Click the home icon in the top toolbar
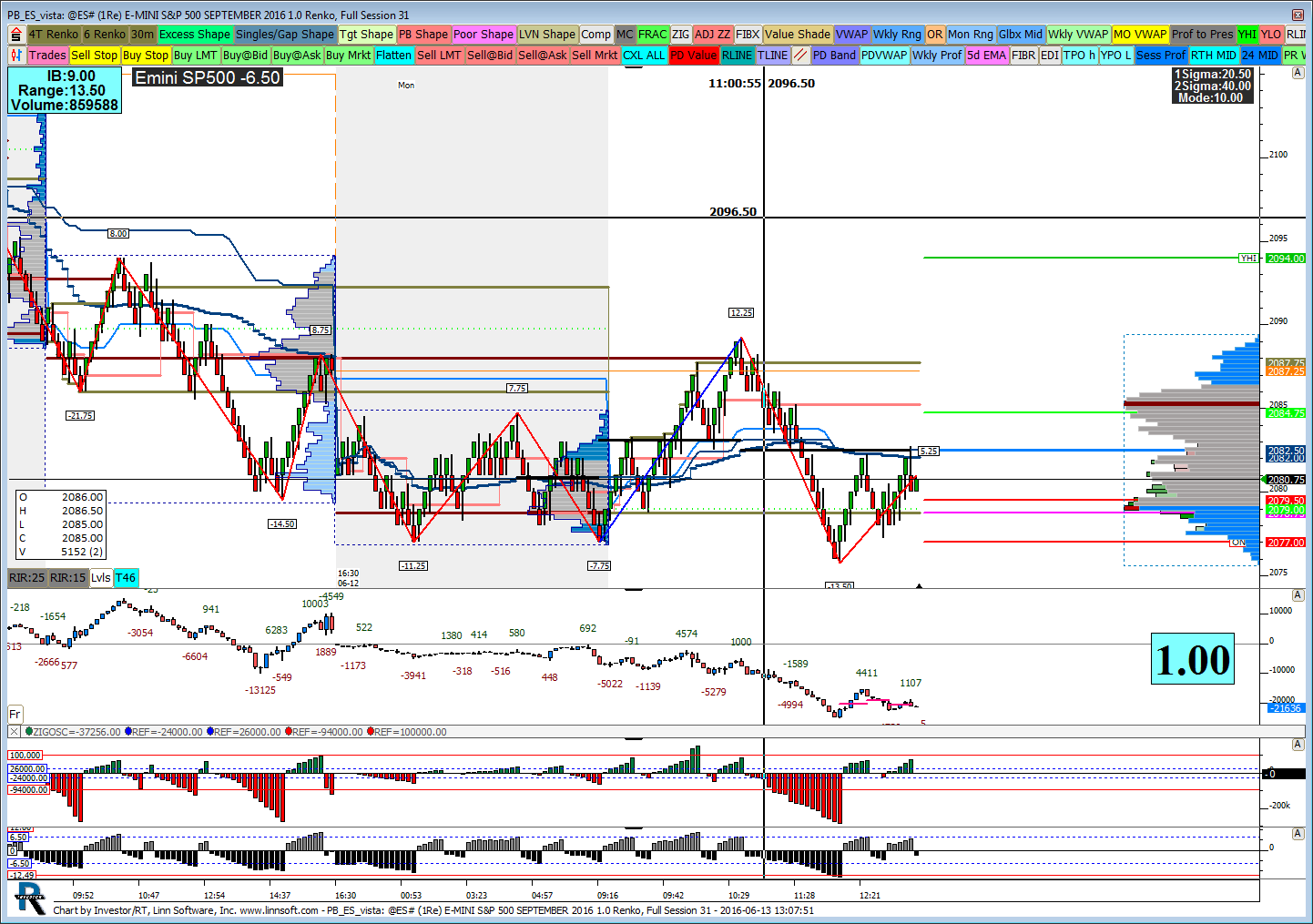 16,35
